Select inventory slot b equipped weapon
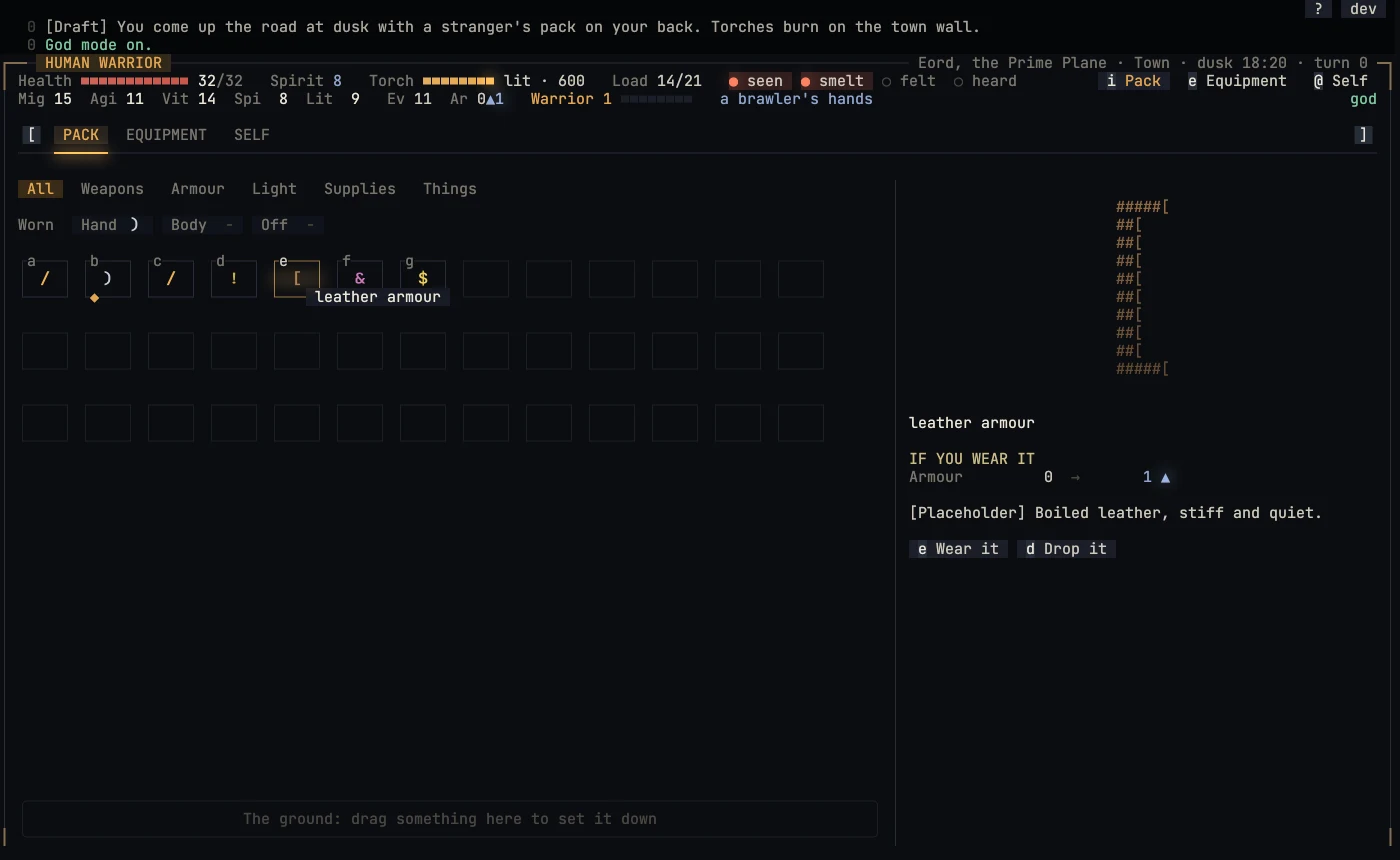 click(108, 279)
